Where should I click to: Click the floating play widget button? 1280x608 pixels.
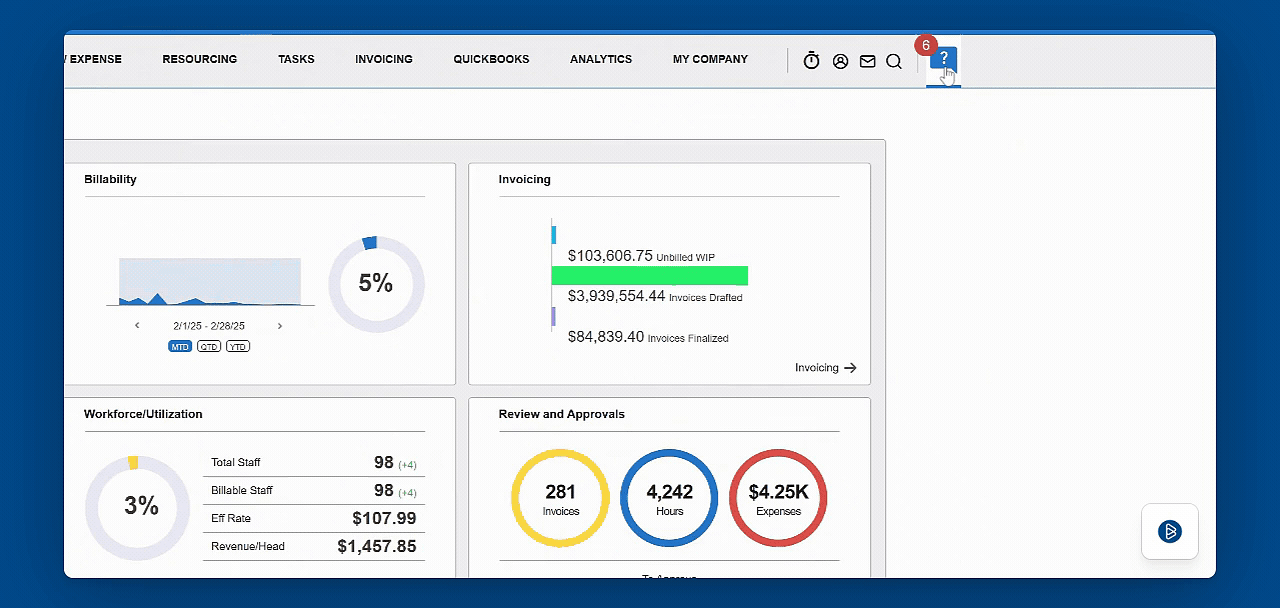[x=1170, y=531]
